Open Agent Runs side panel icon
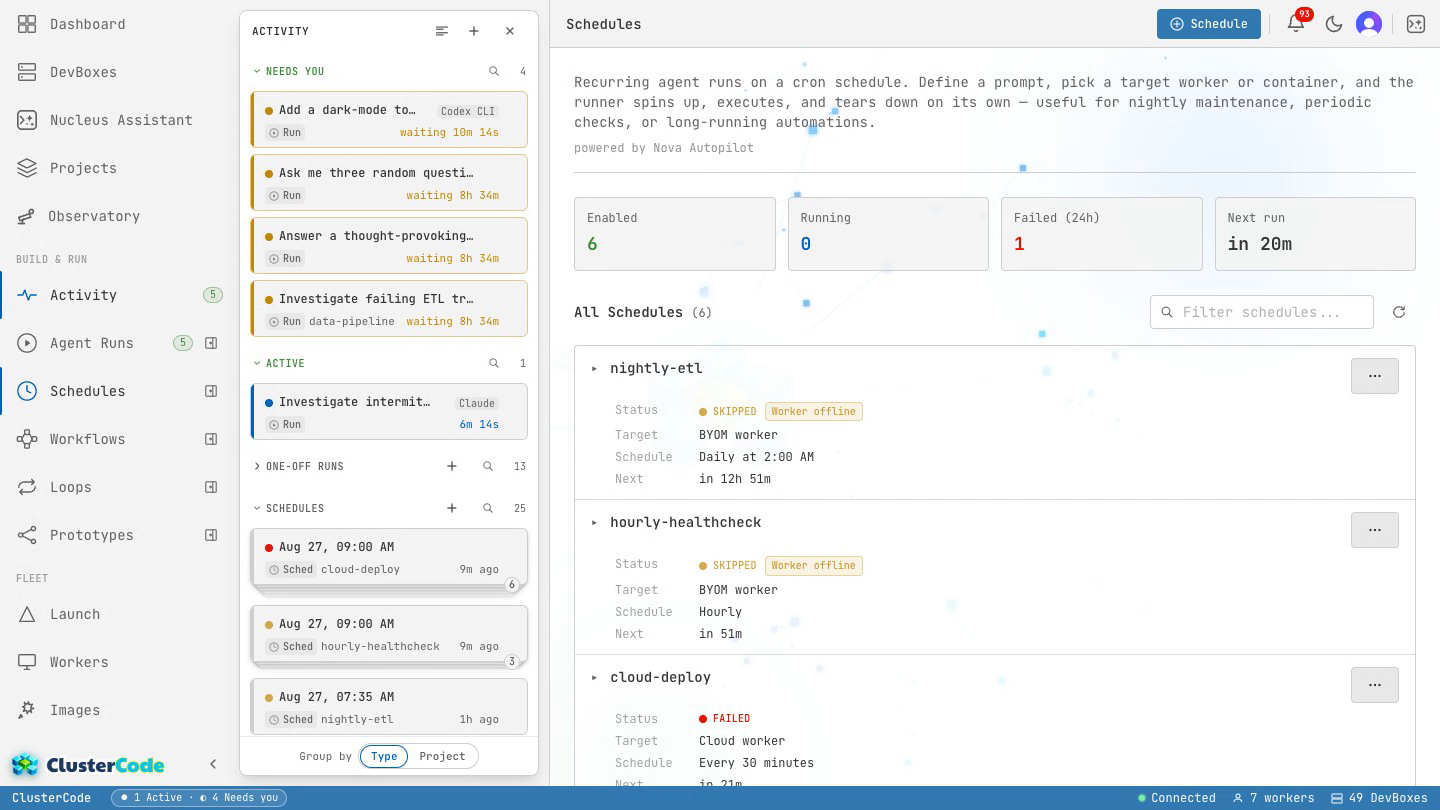This screenshot has height=810, width=1440. pos(211,343)
